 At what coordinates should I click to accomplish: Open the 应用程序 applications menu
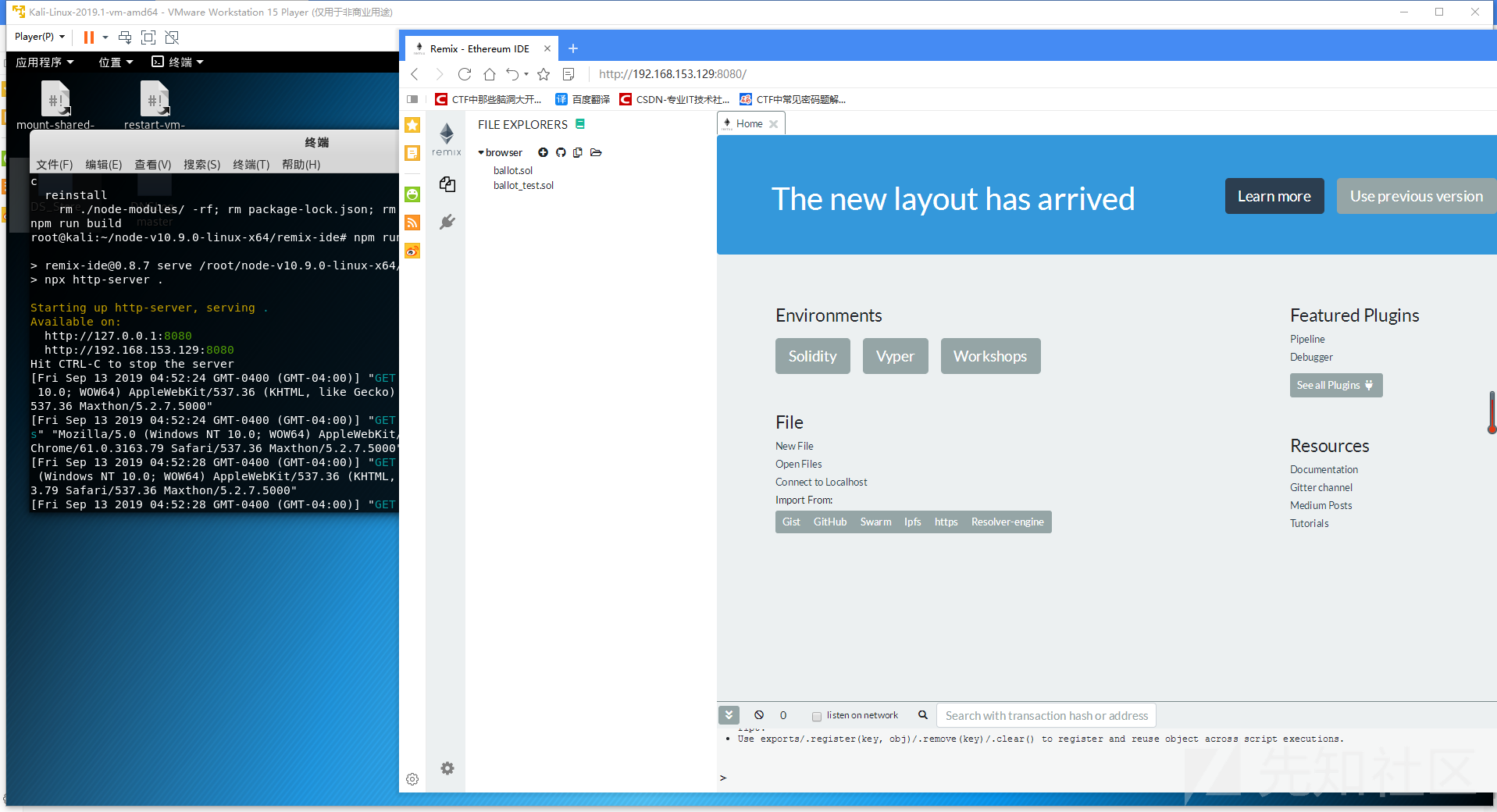[x=45, y=62]
